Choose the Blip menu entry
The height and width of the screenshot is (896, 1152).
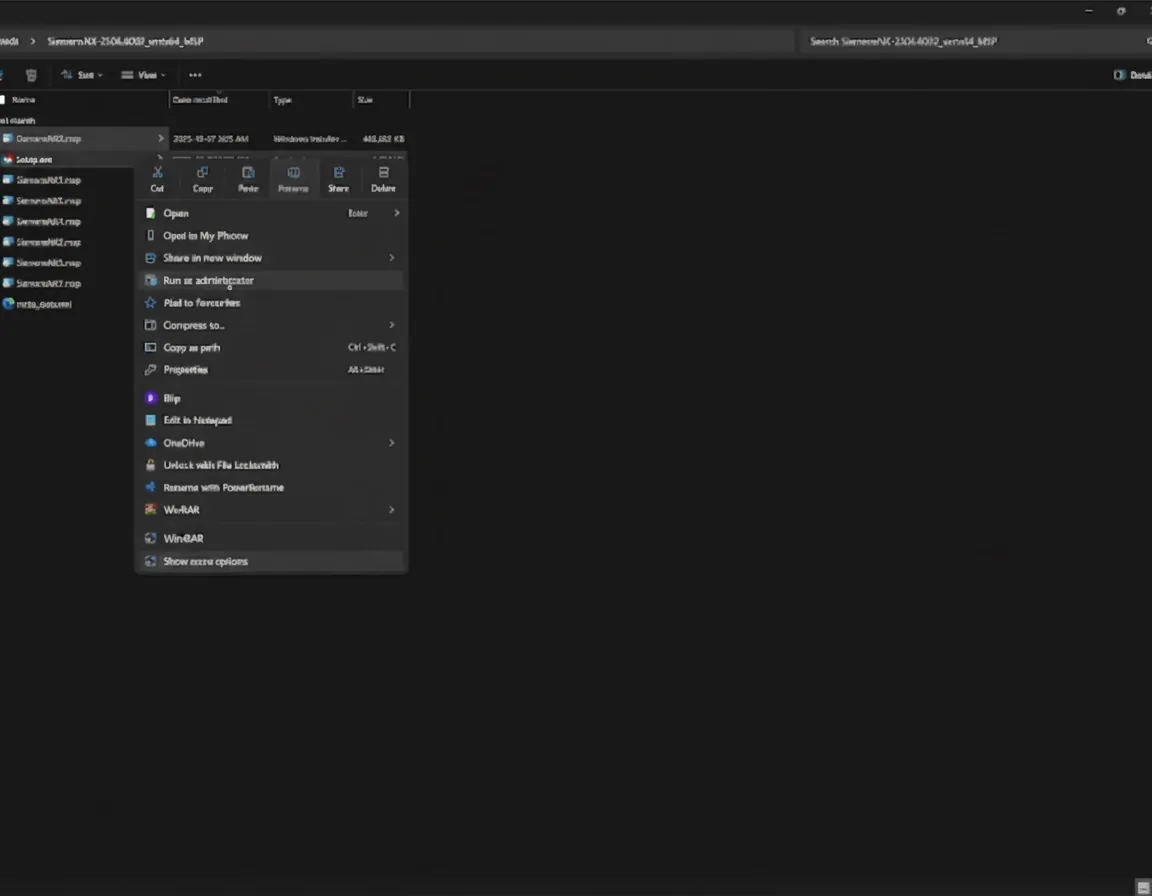coord(271,398)
